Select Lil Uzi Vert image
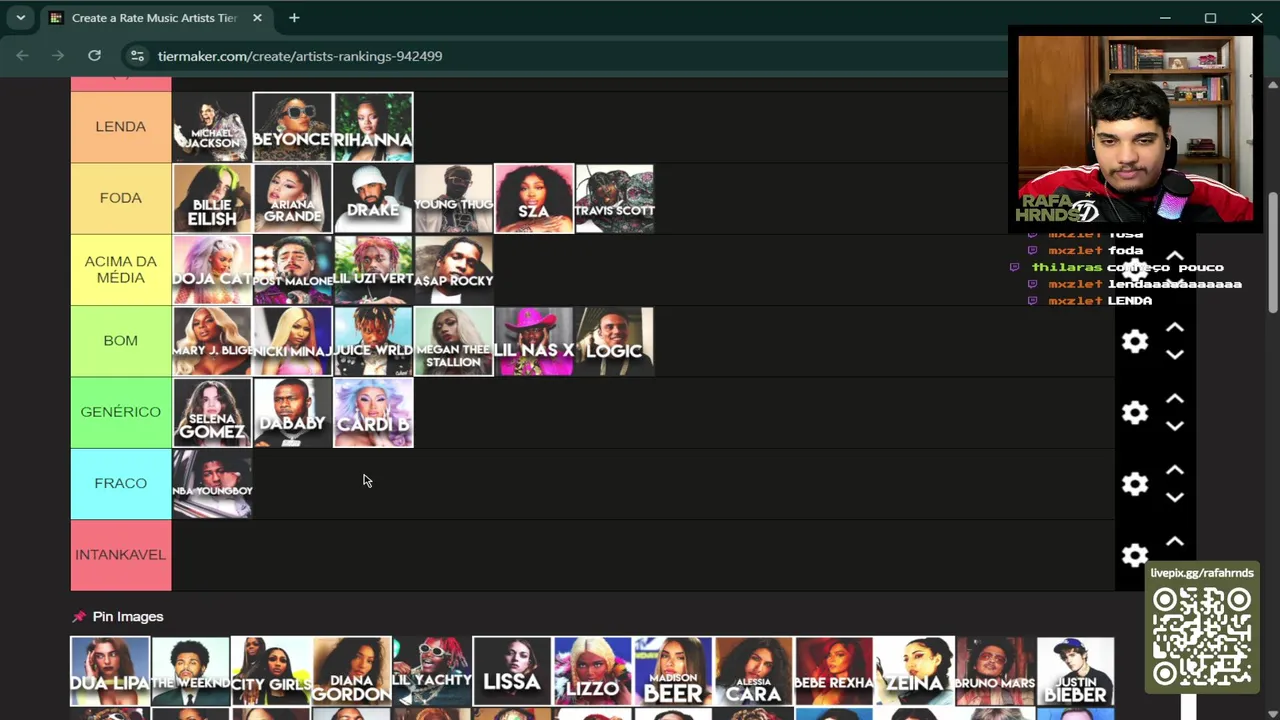 point(373,270)
